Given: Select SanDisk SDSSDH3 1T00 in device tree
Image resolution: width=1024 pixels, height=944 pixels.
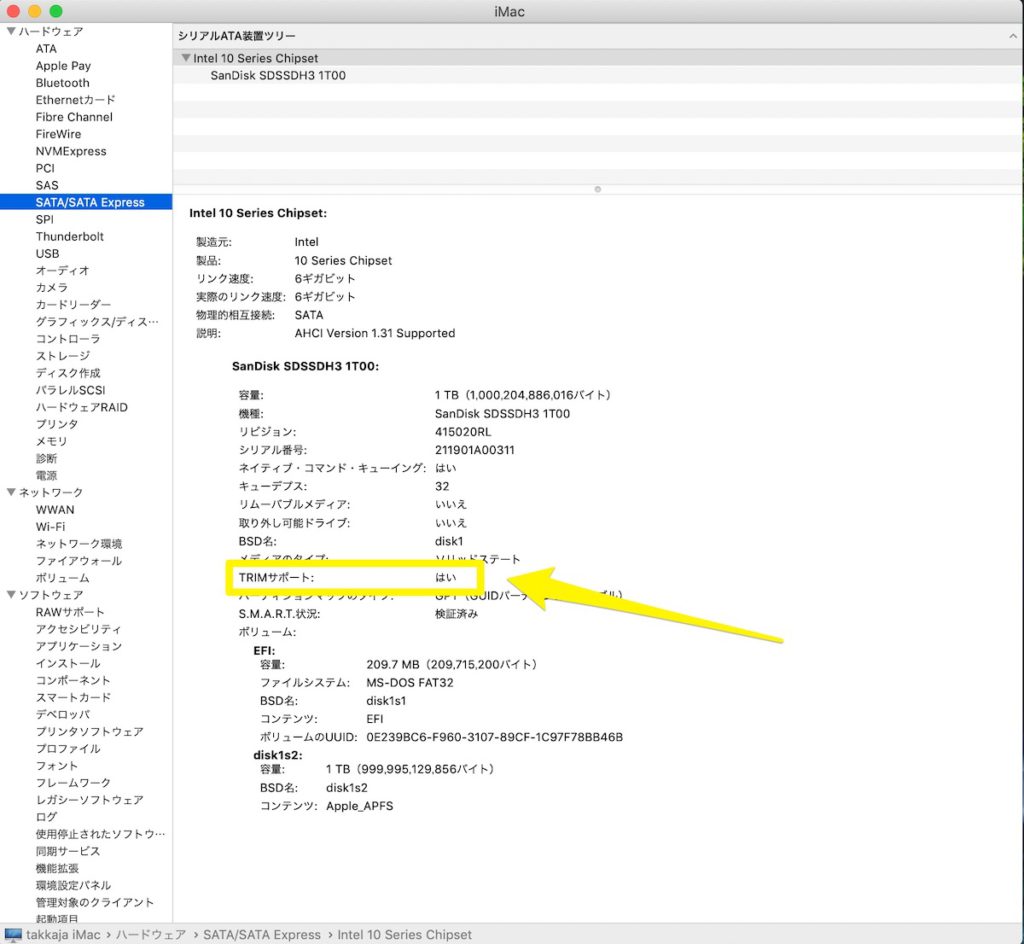Looking at the screenshot, I should point(277,75).
